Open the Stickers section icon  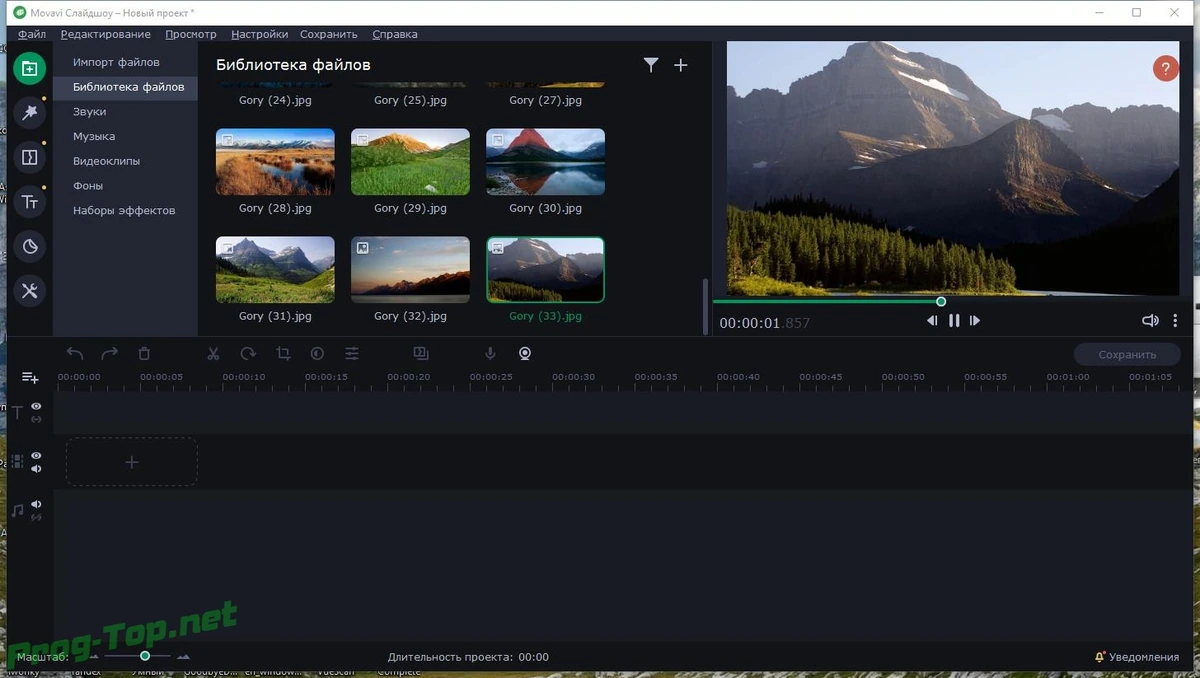pos(30,247)
